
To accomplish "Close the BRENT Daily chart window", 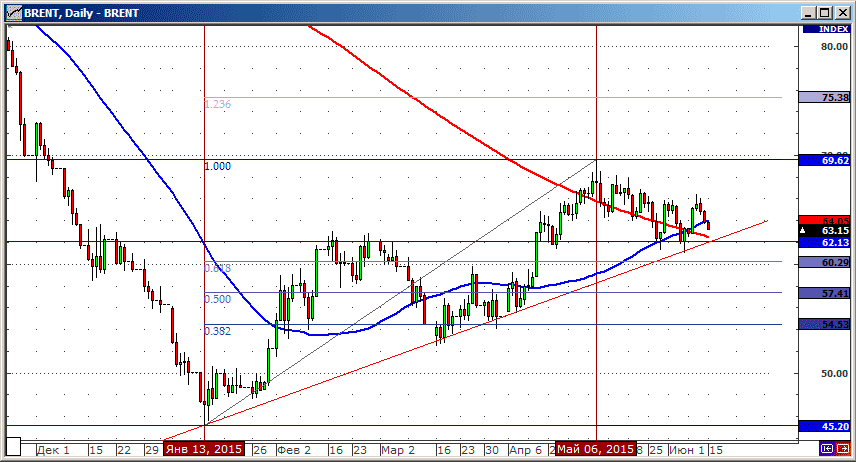I will 842,13.
